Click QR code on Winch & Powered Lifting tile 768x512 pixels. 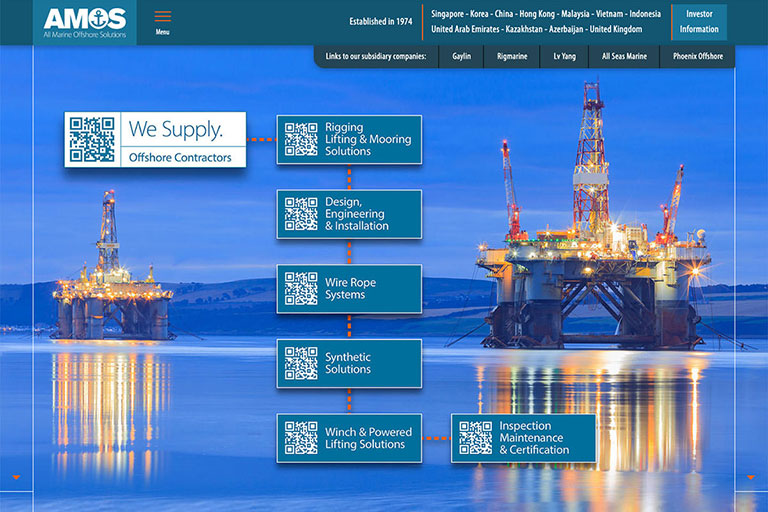tap(301, 438)
